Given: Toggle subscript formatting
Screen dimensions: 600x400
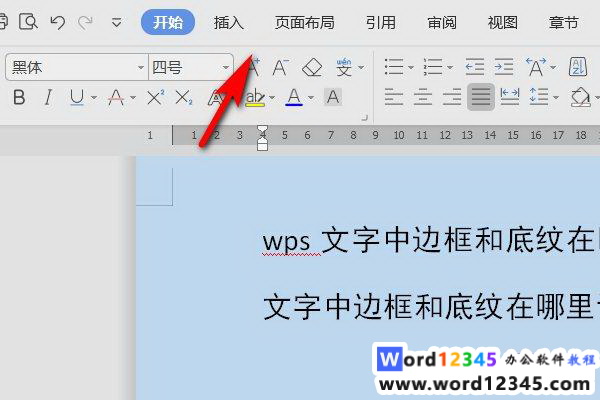Looking at the screenshot, I should point(184,97).
